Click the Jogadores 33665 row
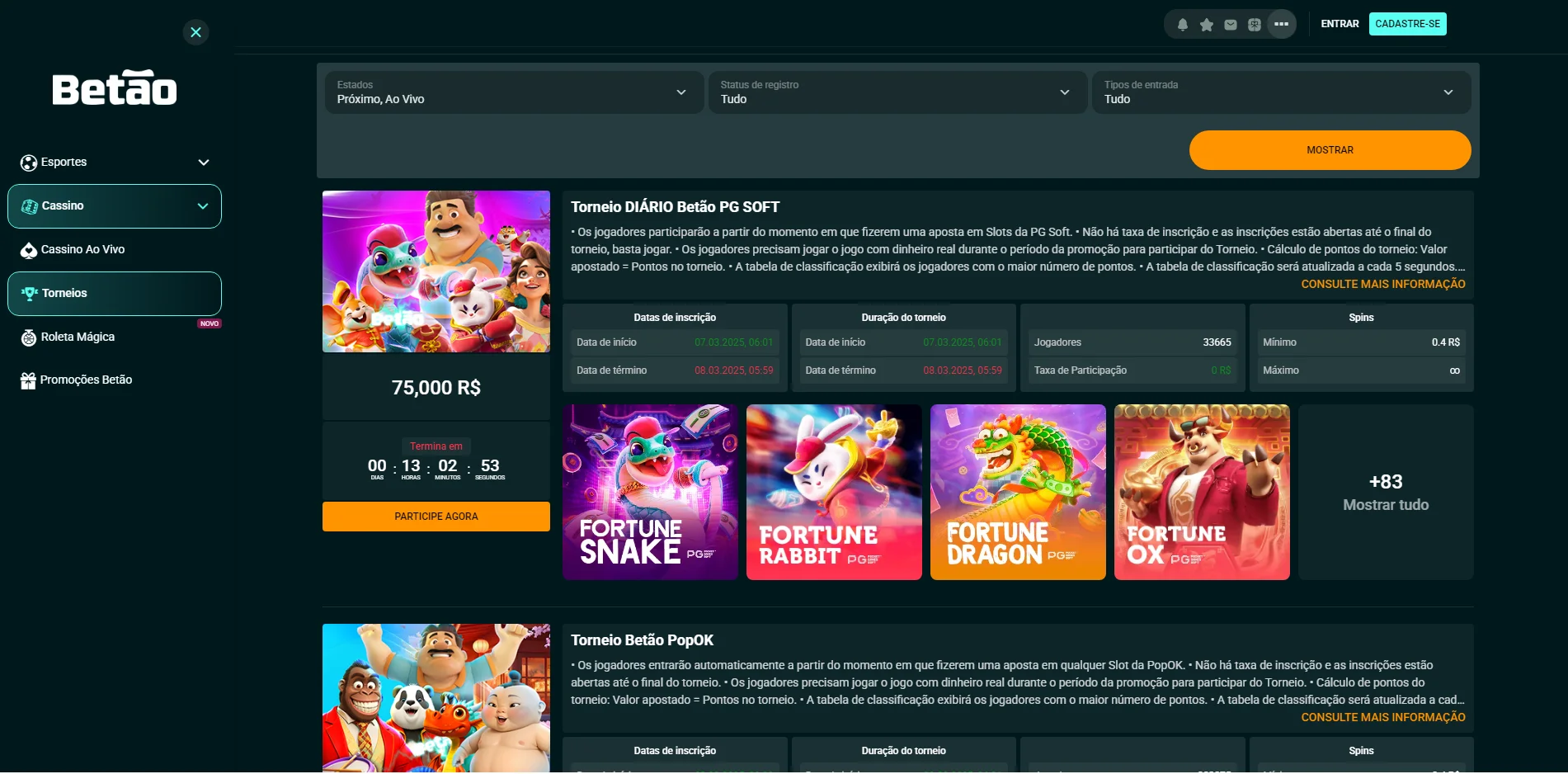 pyautogui.click(x=1132, y=342)
